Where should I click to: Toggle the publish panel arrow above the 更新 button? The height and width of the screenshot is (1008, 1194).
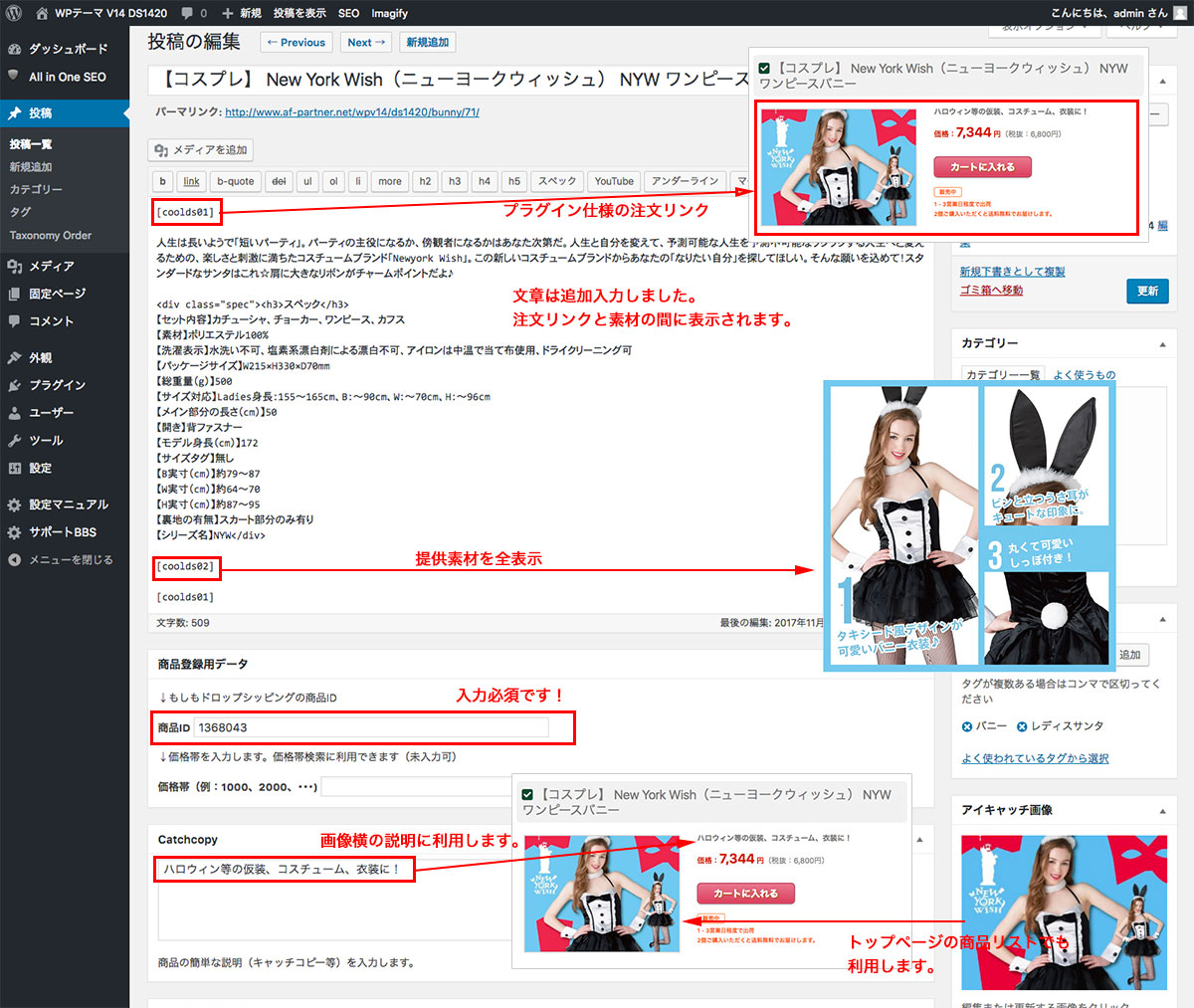pyautogui.click(x=1162, y=82)
